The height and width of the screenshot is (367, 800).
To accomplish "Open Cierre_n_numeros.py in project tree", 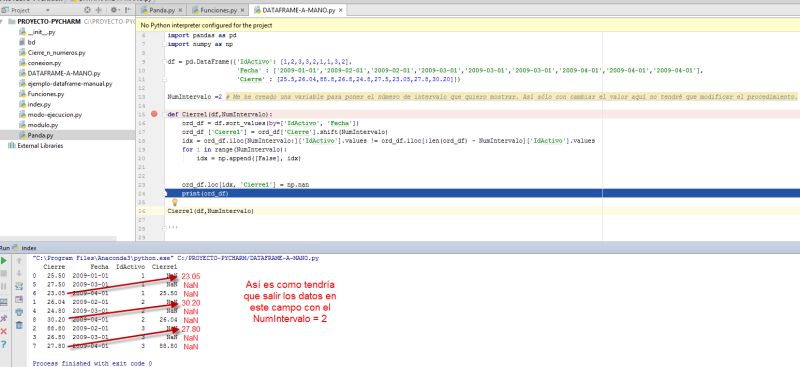I will (52, 53).
